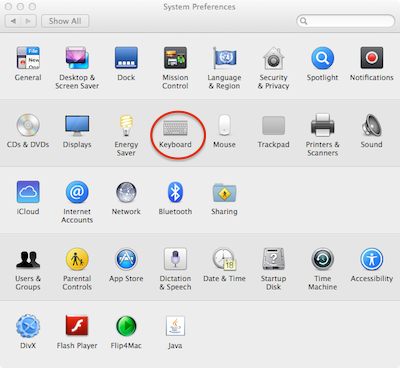Viewport: 400px width, 368px height.
Task: Click the magnifying glass in the search field
Action: point(304,21)
